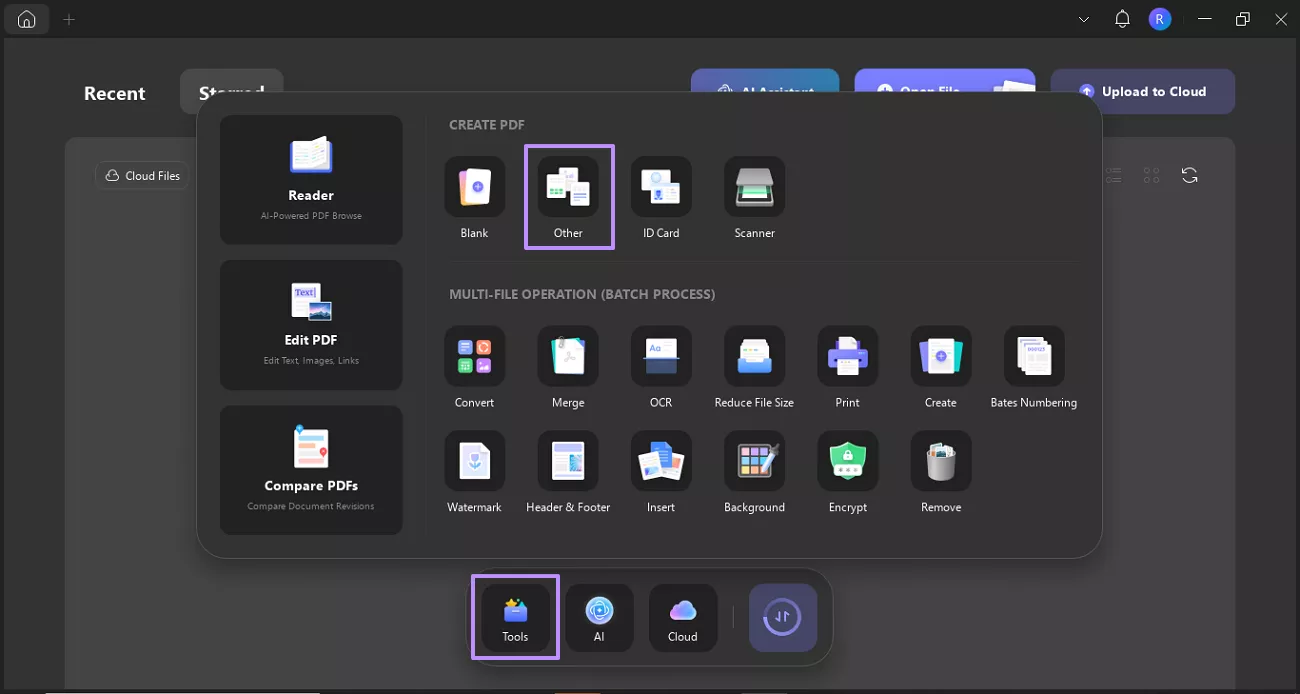Open the ID Card creation tool
1300x694 pixels.
click(x=660, y=198)
